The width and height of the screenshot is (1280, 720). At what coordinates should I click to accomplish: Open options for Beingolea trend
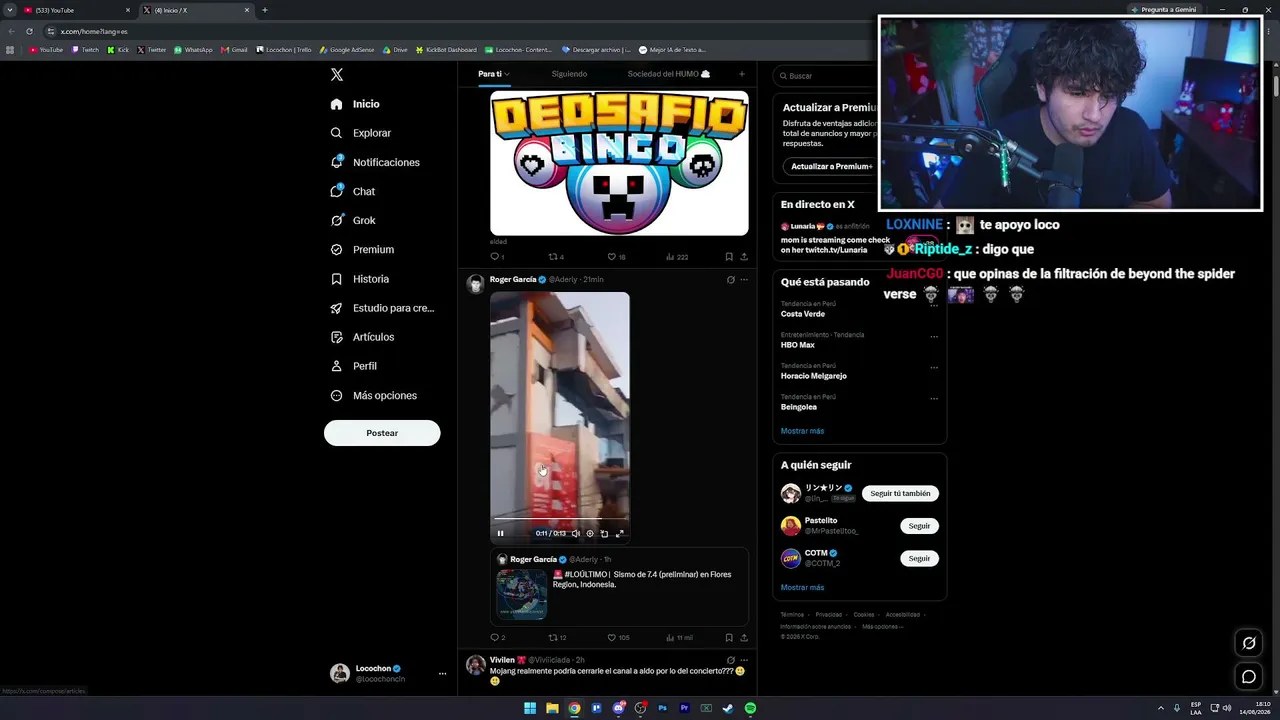(x=934, y=398)
